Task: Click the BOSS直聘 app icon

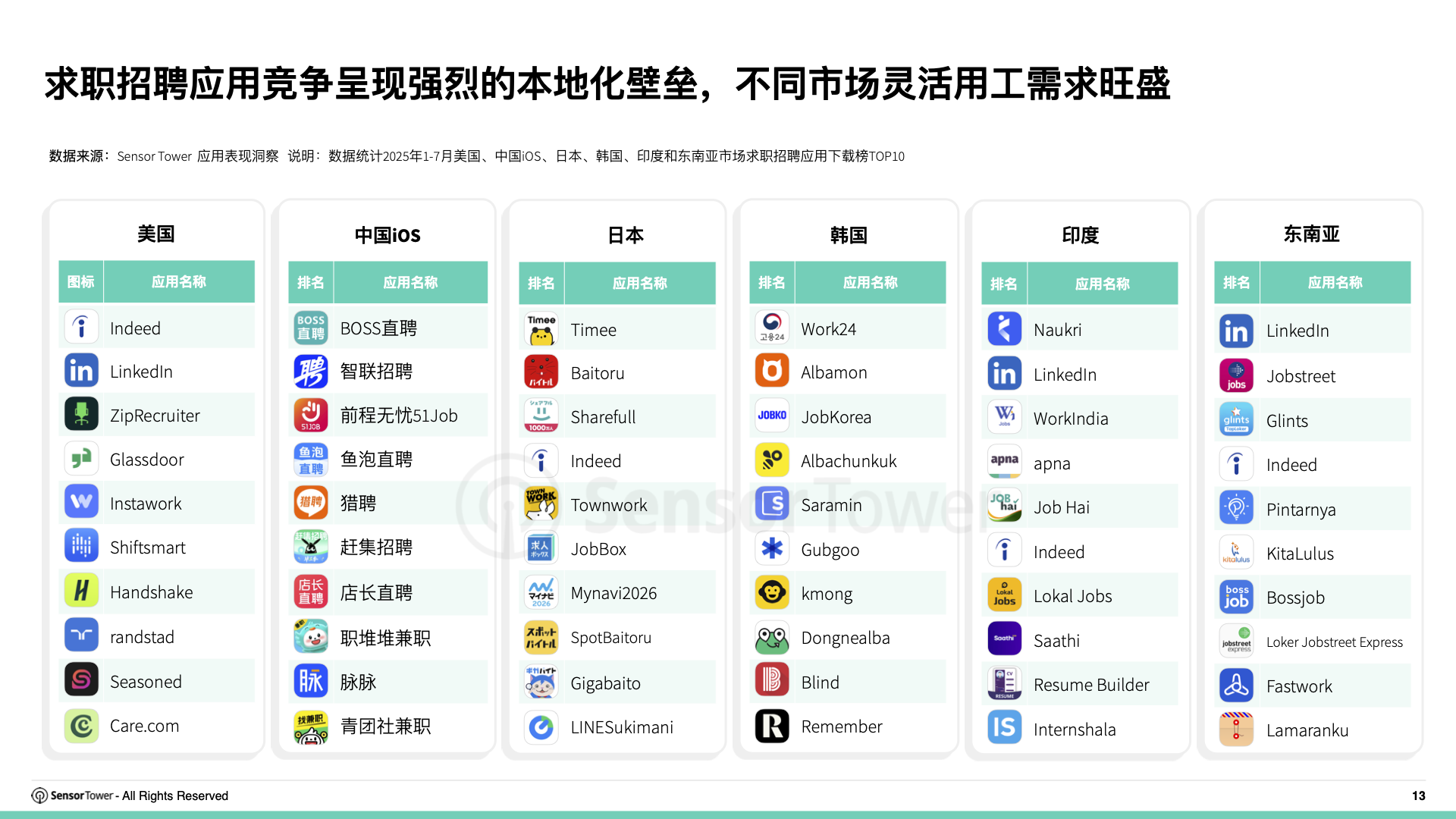Action: tap(311, 328)
